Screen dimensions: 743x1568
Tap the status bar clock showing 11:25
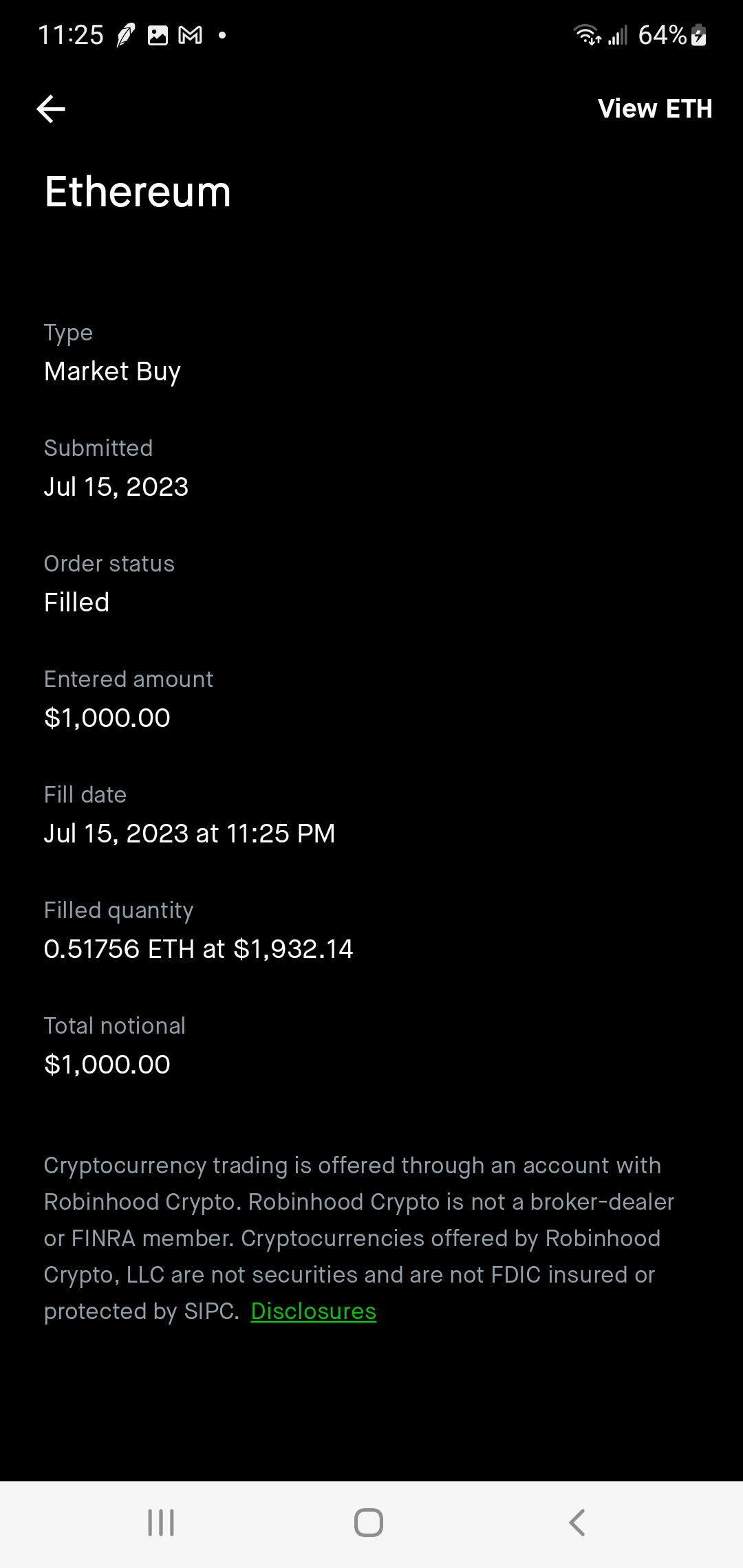click(x=71, y=35)
